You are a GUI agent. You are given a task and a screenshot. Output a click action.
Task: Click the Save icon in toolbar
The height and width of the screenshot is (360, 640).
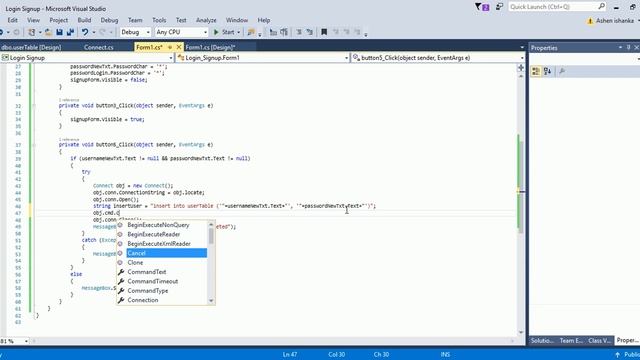[x=60, y=32]
